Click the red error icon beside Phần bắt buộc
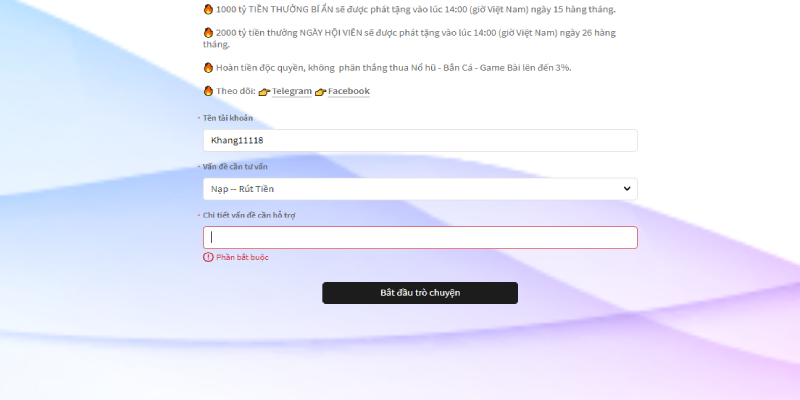This screenshot has height=400, width=800. click(208, 257)
